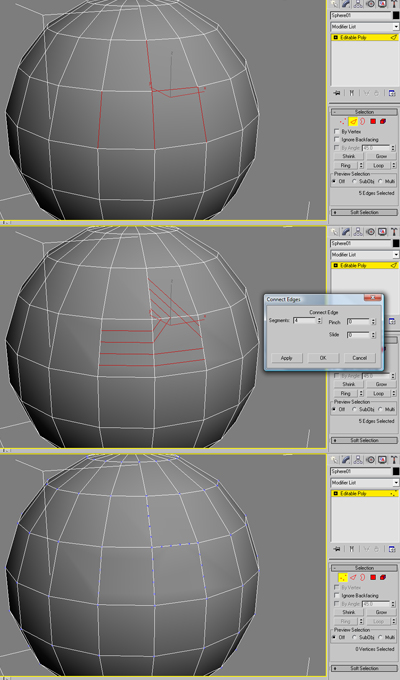Click Loop button in no-dialog edge-mode screenshot
The height and width of the screenshot is (680, 400).
(379, 165)
